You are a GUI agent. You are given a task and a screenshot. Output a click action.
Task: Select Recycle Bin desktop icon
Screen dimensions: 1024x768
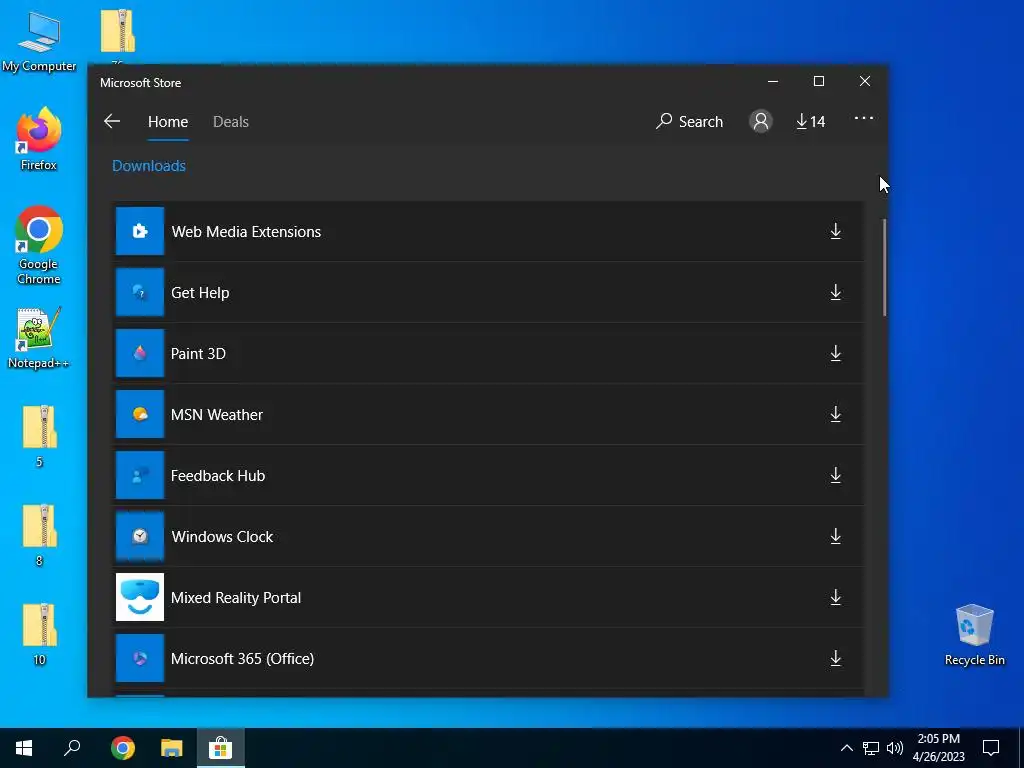[974, 635]
